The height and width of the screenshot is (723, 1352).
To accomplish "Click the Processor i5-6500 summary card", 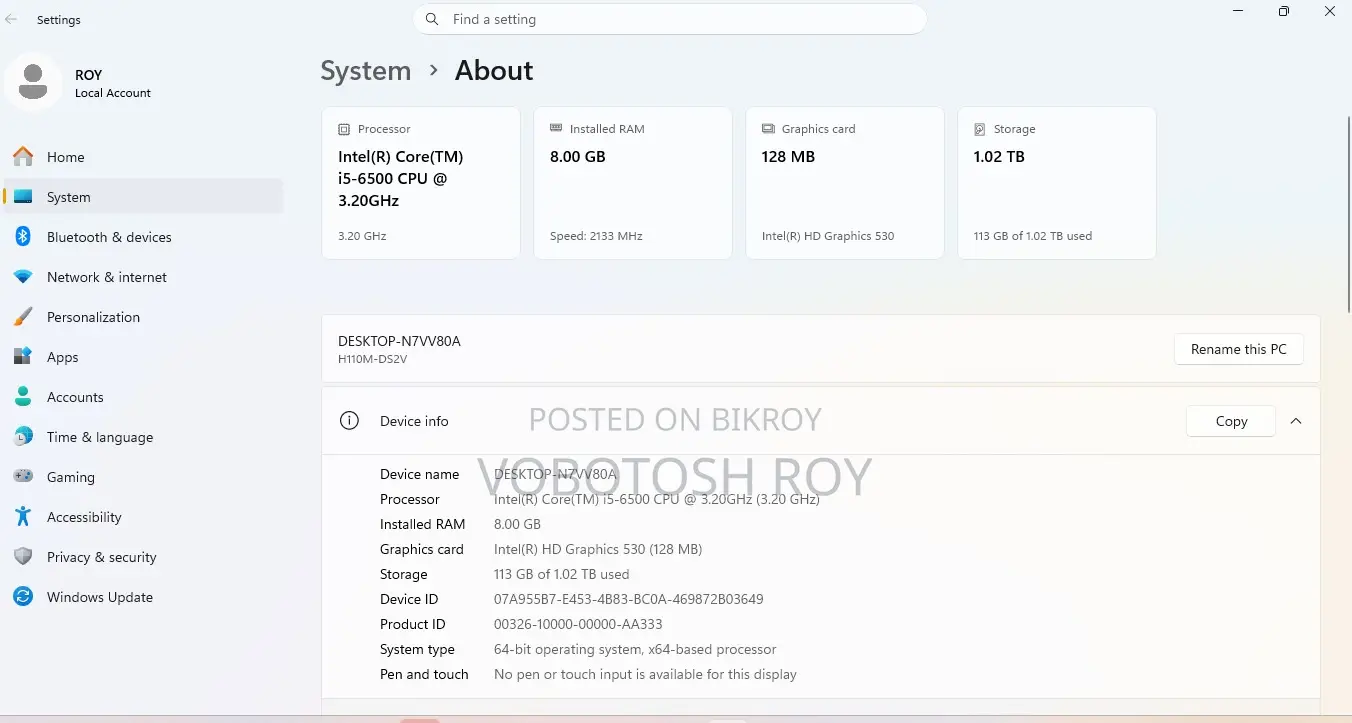I will click(x=421, y=183).
